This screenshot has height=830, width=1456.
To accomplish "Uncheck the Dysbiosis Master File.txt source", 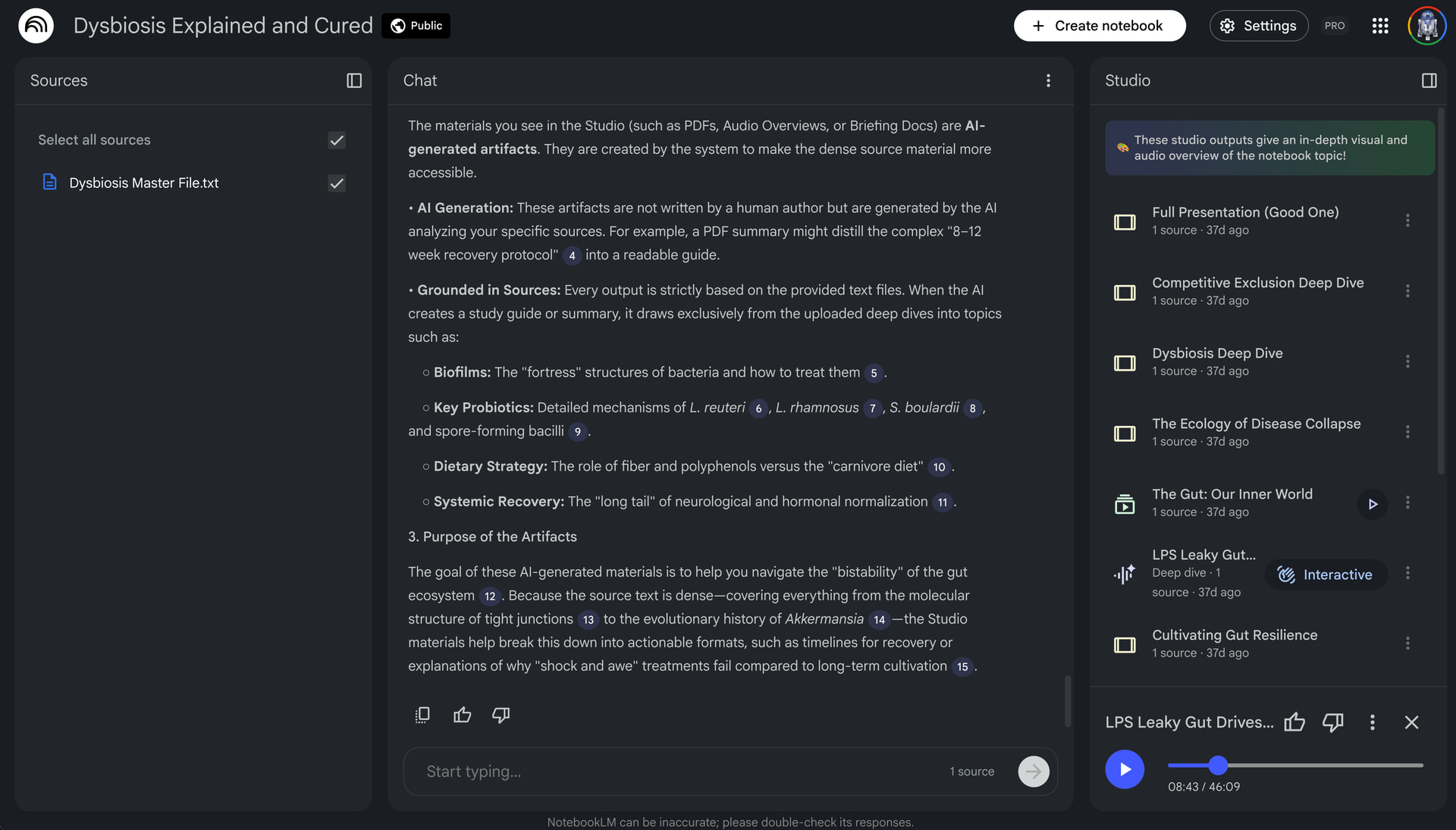I will tap(337, 183).
